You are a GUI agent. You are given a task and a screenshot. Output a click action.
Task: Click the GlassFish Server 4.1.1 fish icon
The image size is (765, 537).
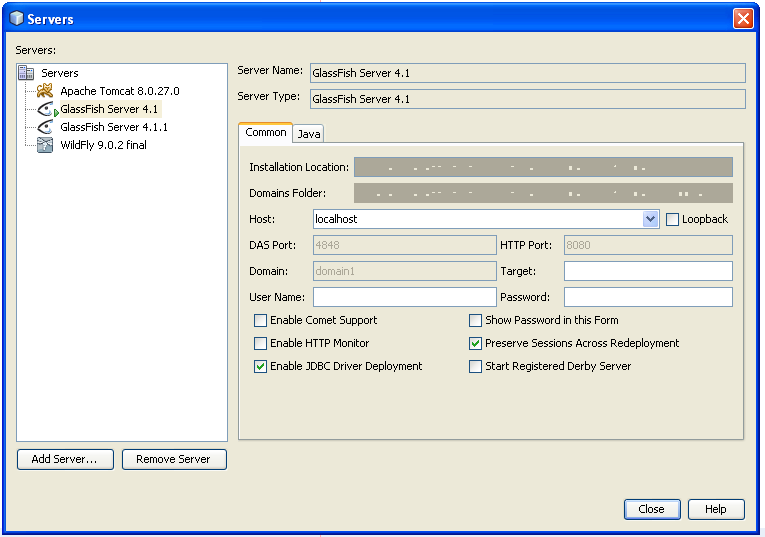pos(45,127)
